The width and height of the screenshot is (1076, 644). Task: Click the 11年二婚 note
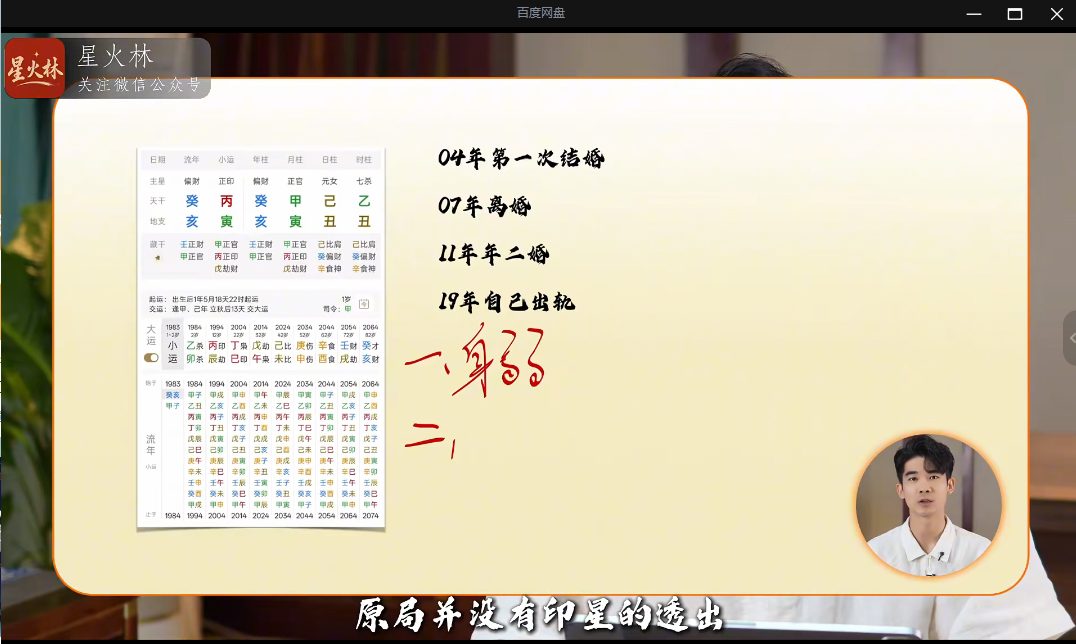[x=493, y=254]
